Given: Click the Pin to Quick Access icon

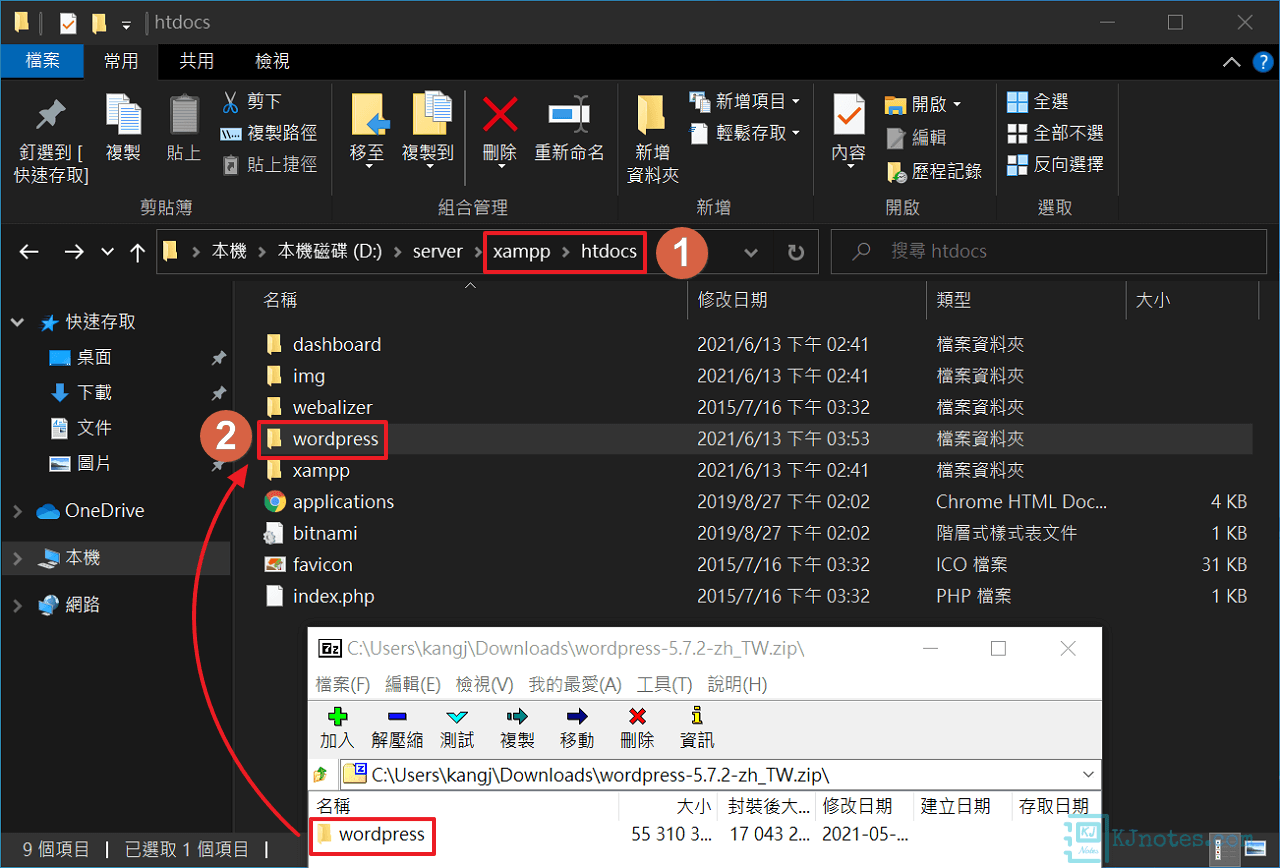Looking at the screenshot, I should (50, 116).
